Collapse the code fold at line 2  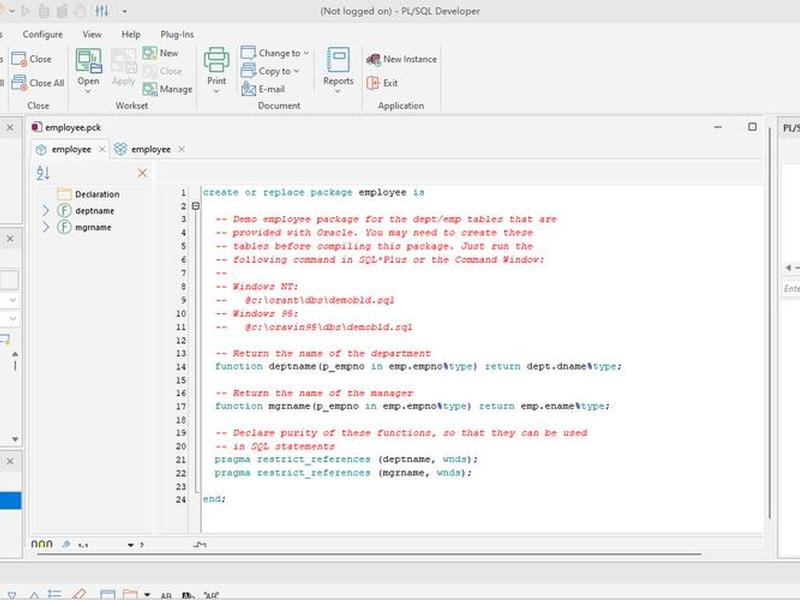(x=195, y=206)
